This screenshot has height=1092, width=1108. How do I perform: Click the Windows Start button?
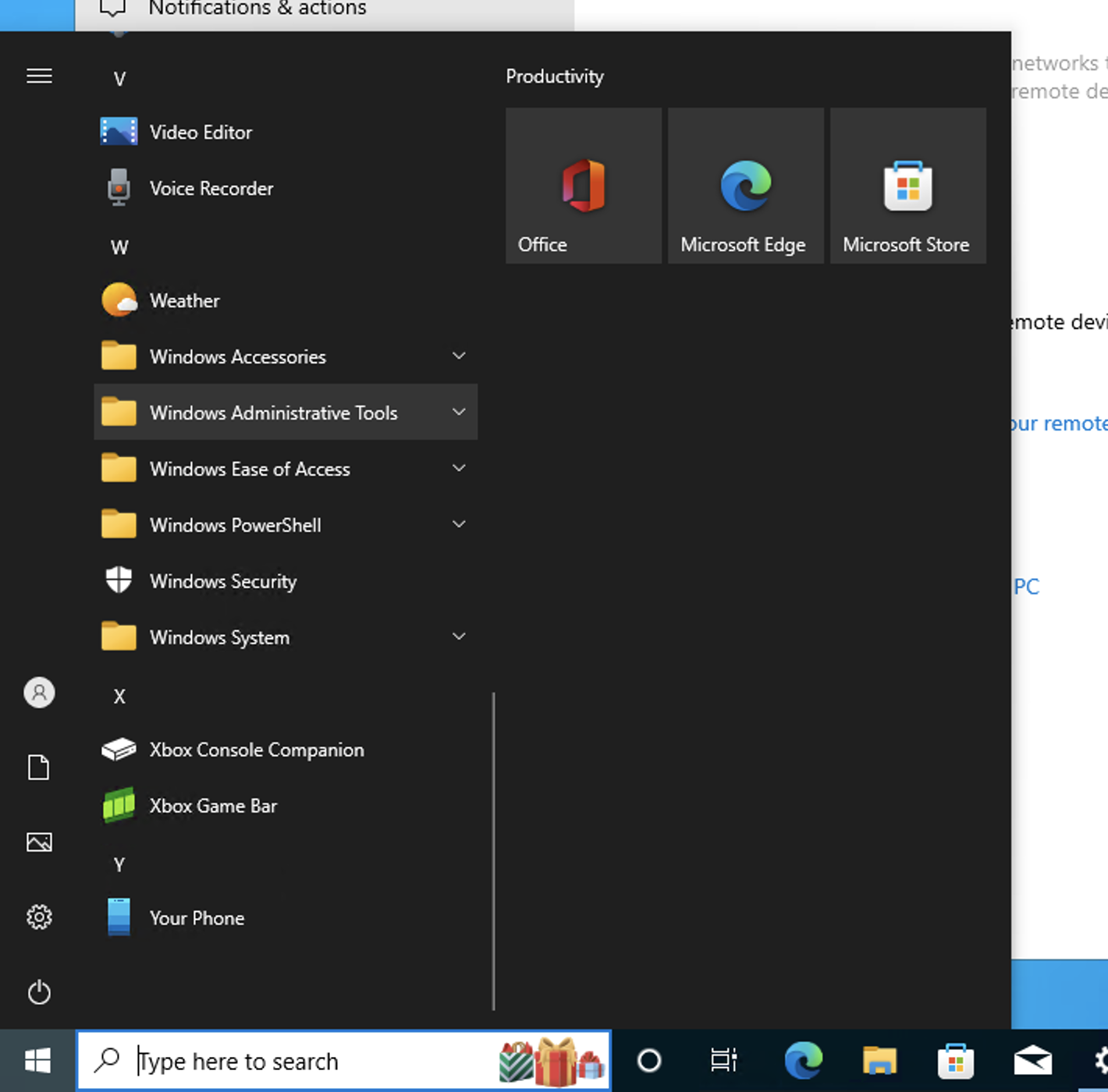pos(37,1061)
